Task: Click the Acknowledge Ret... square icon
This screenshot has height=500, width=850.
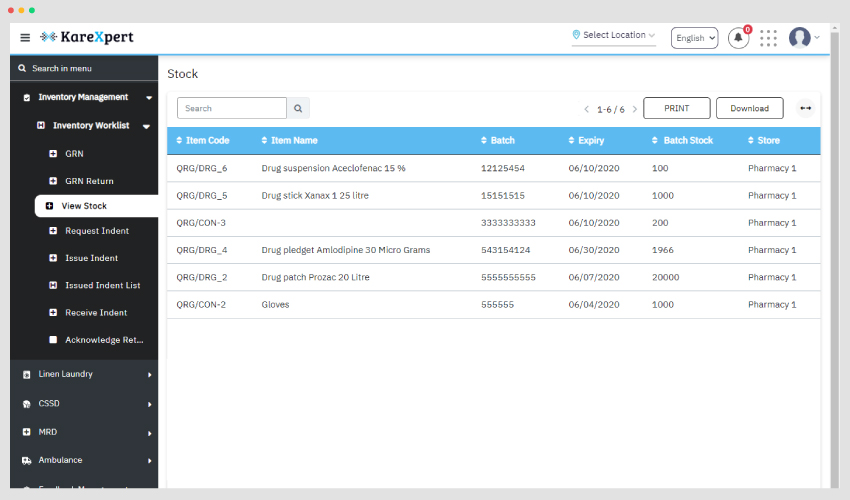Action: tap(53, 339)
